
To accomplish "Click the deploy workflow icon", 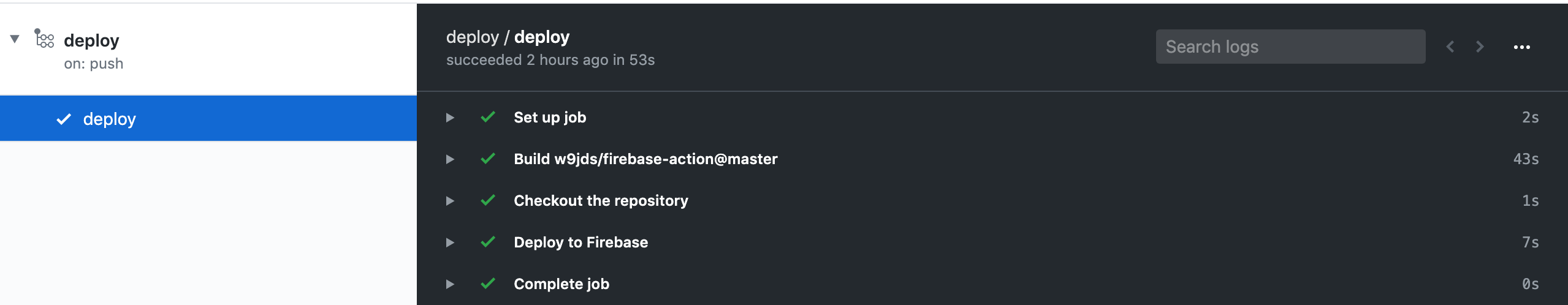I will [x=44, y=39].
